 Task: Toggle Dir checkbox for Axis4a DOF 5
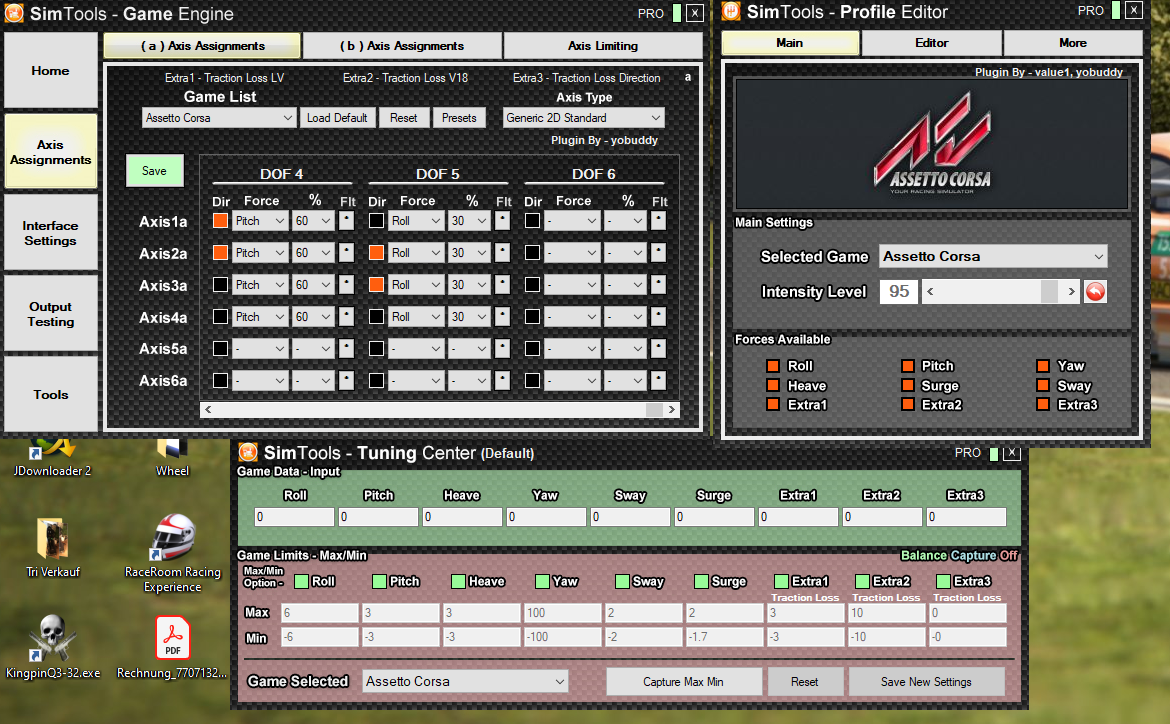tap(376, 317)
